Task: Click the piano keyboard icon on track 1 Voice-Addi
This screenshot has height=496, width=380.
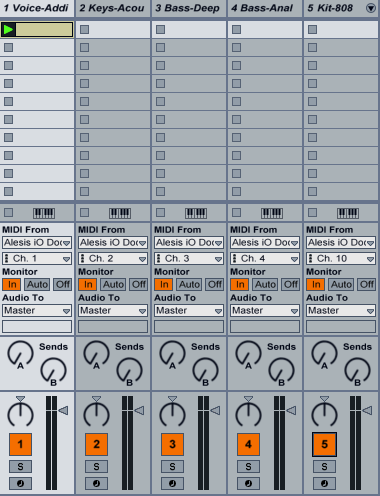Action: tap(44, 213)
